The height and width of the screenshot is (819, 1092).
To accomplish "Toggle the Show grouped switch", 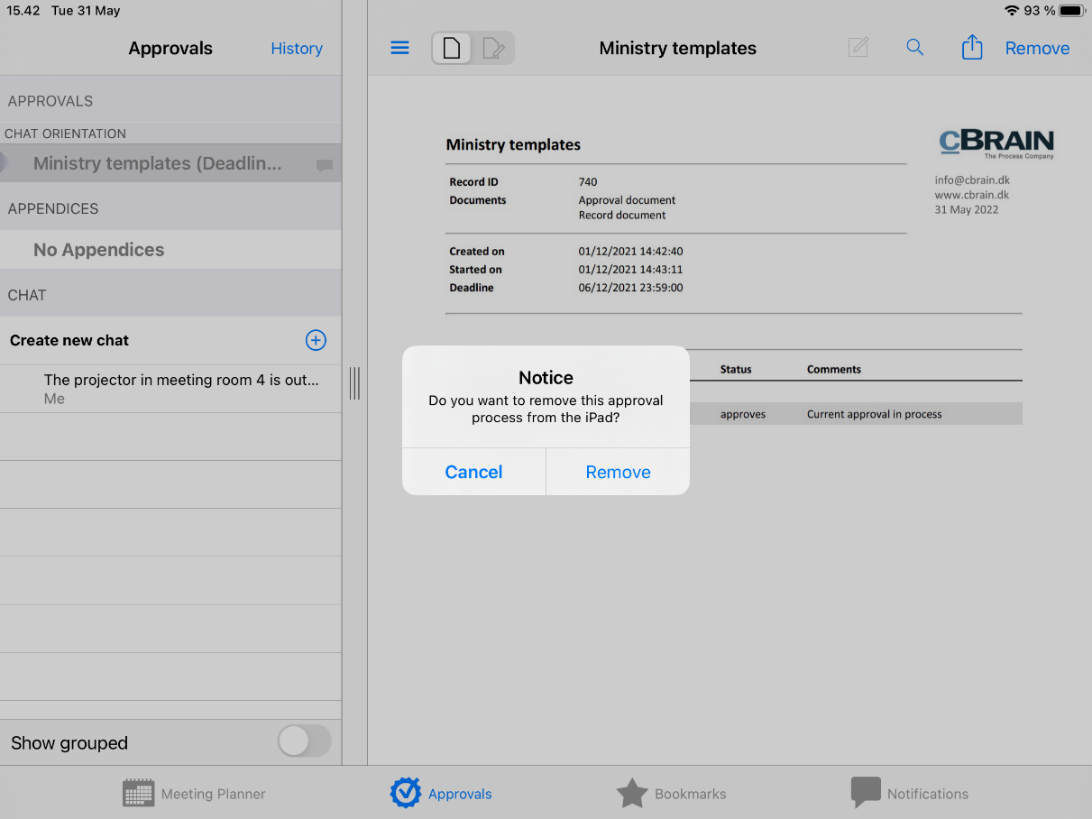I will (x=304, y=742).
